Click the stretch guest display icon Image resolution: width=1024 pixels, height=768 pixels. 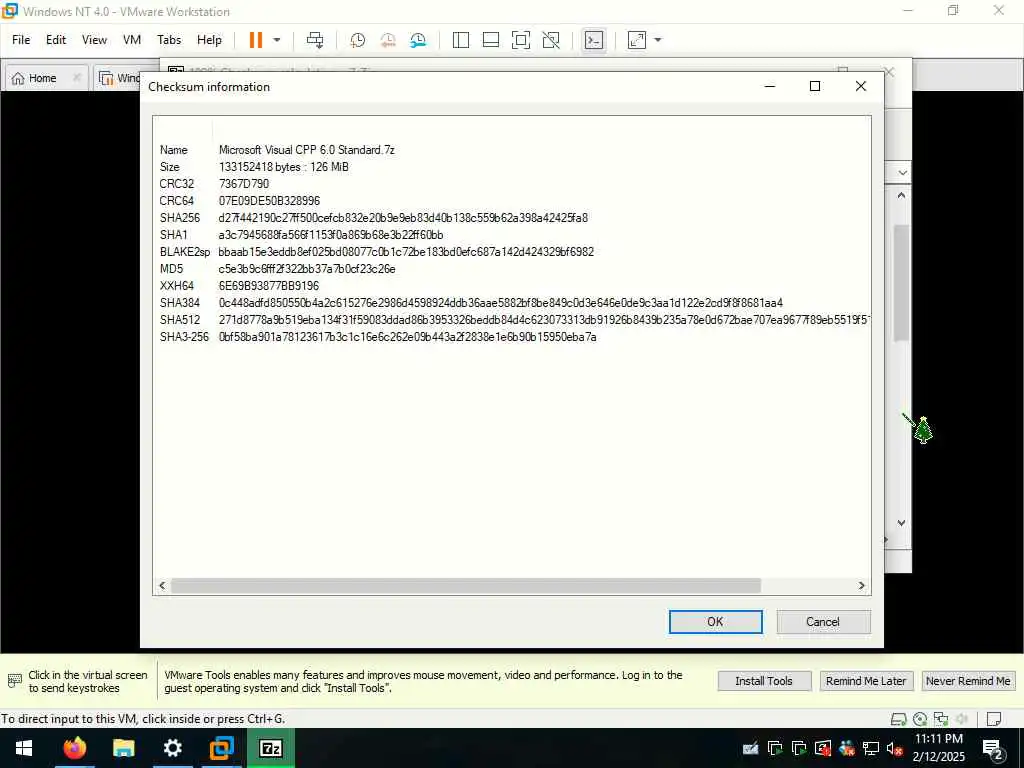(637, 40)
